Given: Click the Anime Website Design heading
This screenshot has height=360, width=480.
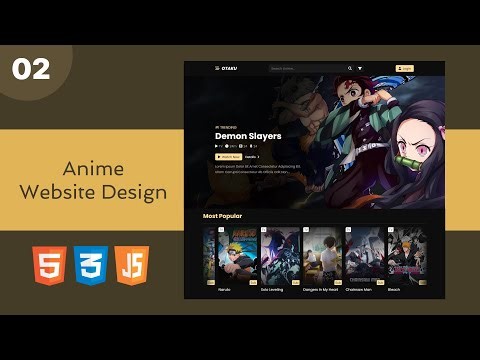Looking at the screenshot, I should [93, 180].
